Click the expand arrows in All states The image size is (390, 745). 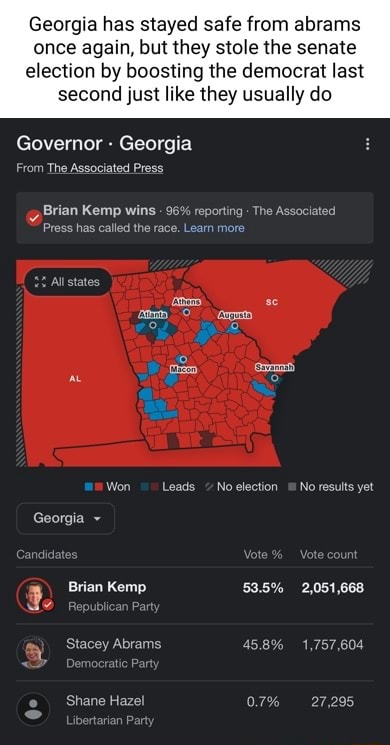point(40,282)
